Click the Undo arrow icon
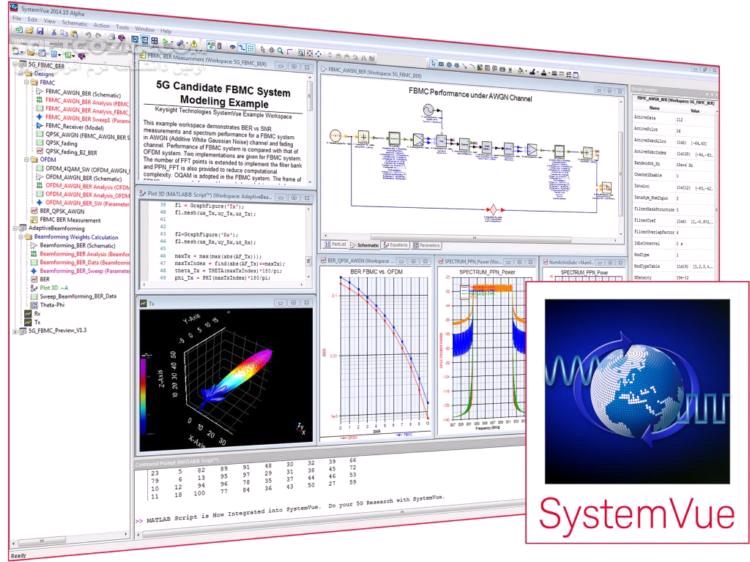Viewport: 750px width, 562px height. [88, 35]
